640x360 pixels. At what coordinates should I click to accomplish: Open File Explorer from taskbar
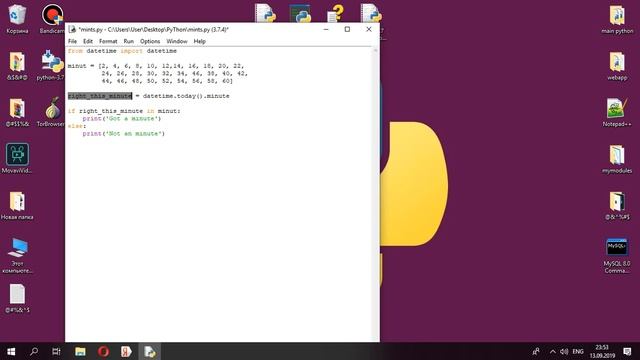coord(80,351)
